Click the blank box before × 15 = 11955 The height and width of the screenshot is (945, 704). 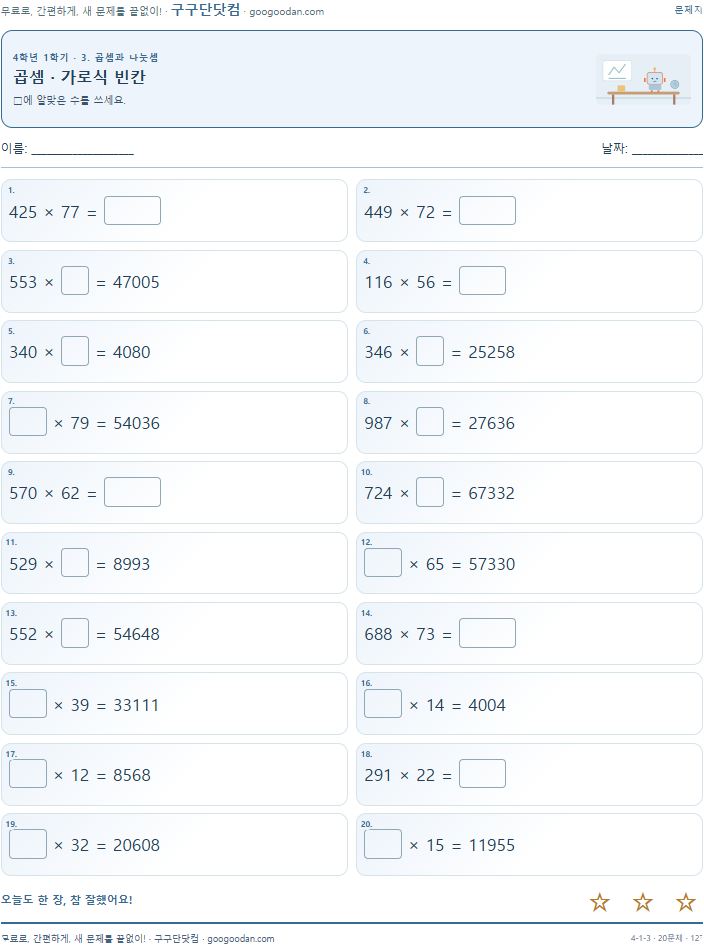coord(383,844)
